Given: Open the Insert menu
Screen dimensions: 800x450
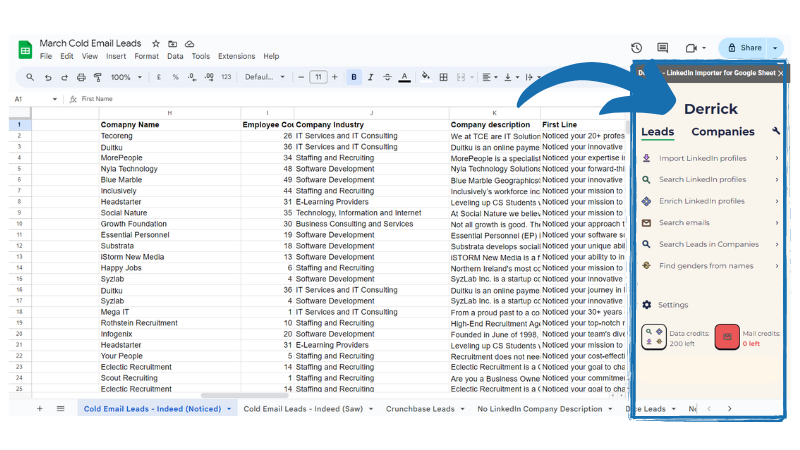Looking at the screenshot, I should [116, 57].
